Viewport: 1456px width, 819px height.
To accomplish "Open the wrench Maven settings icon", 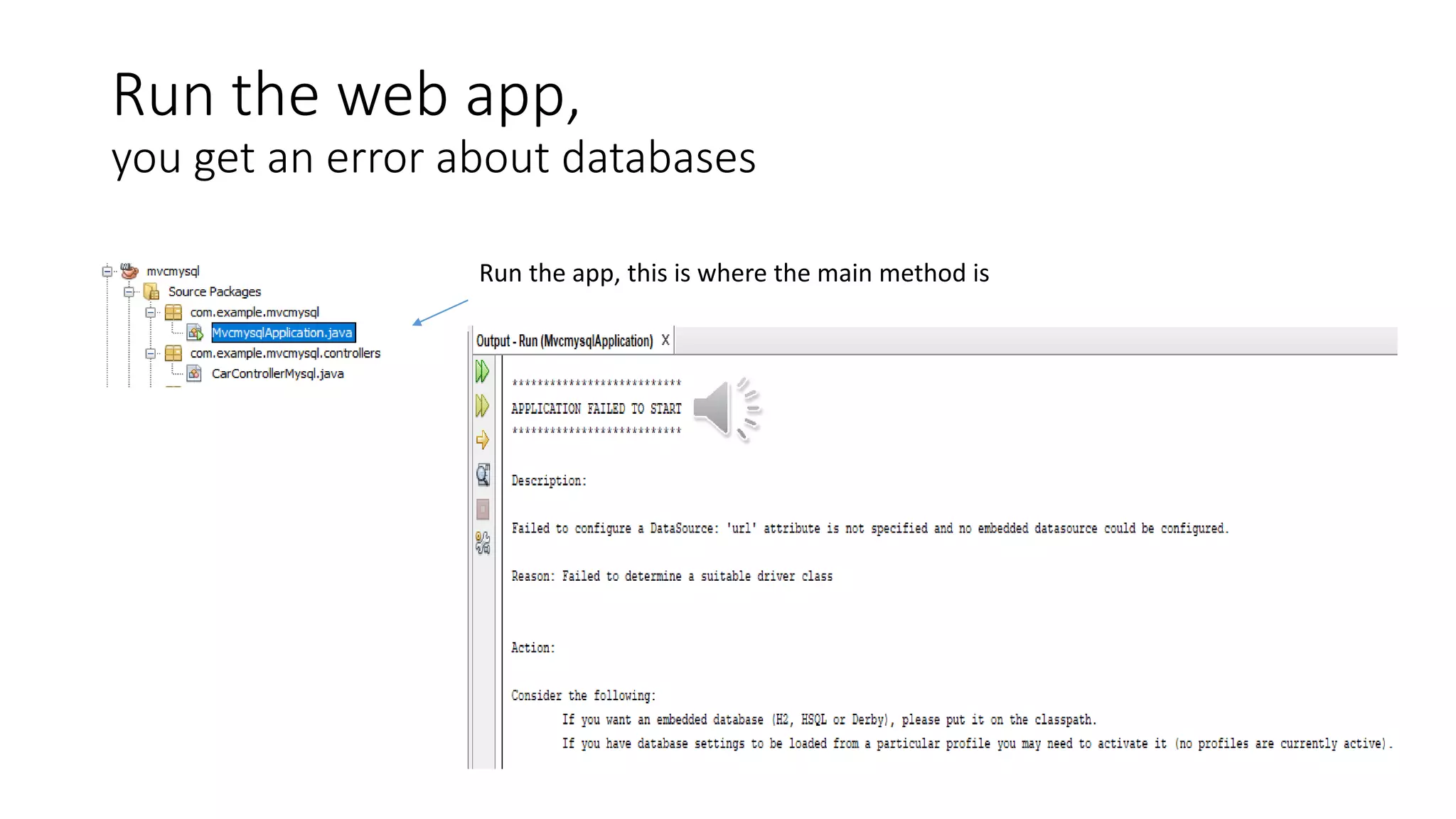I will [483, 543].
